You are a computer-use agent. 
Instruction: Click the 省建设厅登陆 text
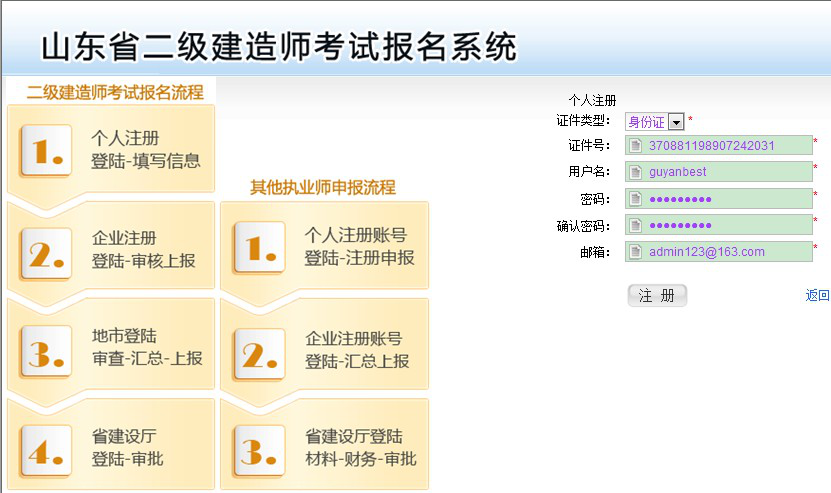(x=354, y=436)
